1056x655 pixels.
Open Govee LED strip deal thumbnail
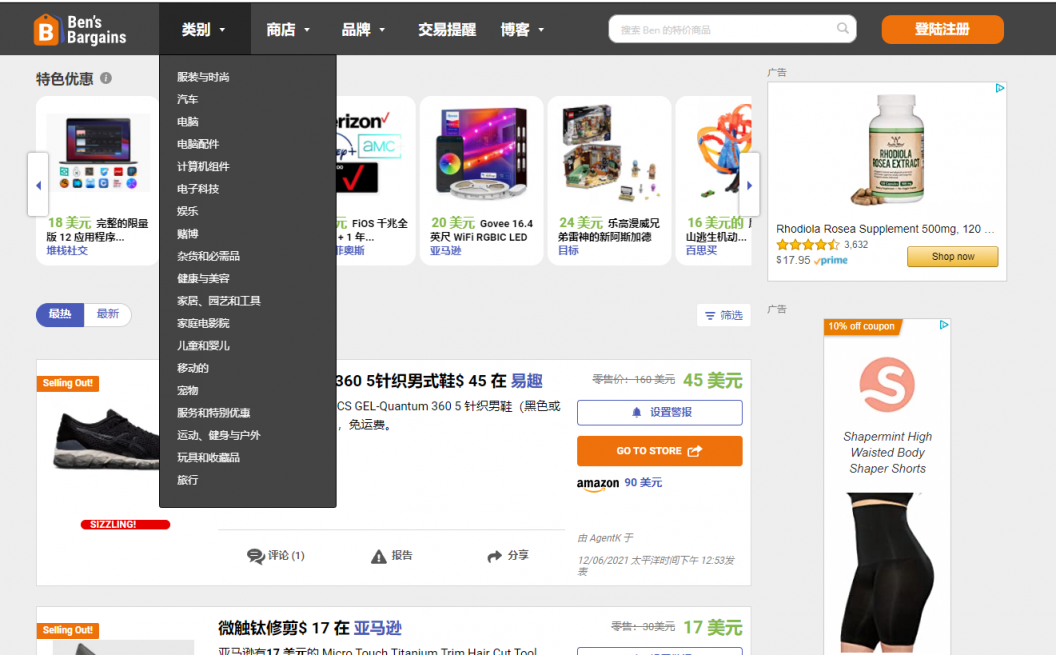click(x=481, y=155)
